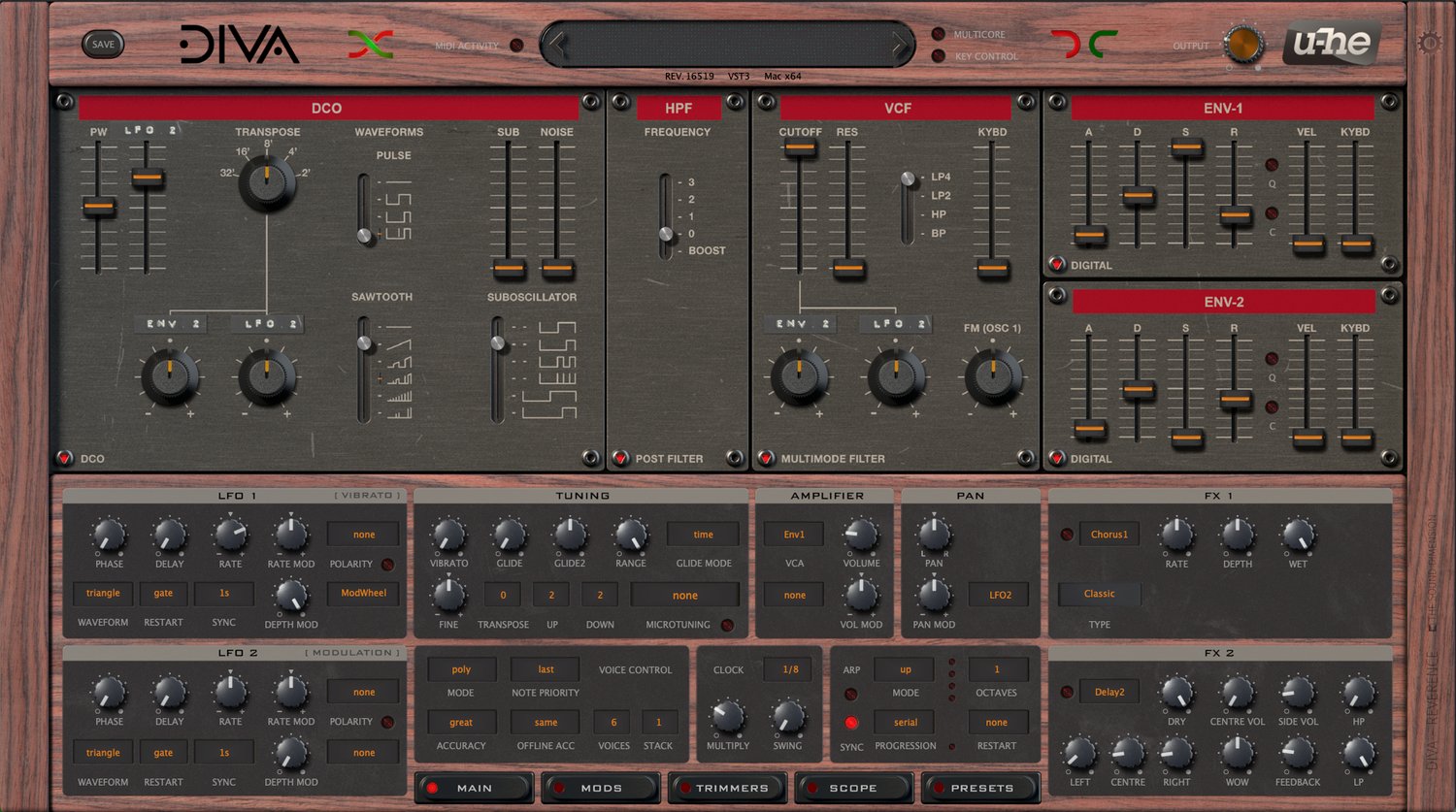Open the ENV-2 DIGITAL module selector triangle
The width and height of the screenshot is (1456, 812).
coord(1056,458)
